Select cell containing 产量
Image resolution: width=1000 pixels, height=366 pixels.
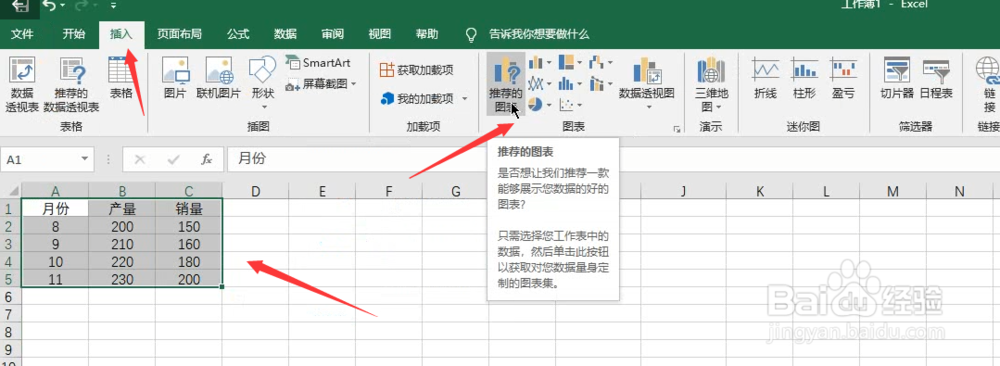coord(122,209)
